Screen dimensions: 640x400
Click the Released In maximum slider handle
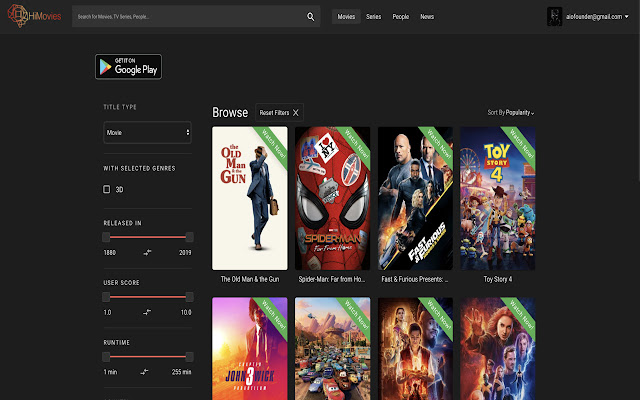(189, 237)
